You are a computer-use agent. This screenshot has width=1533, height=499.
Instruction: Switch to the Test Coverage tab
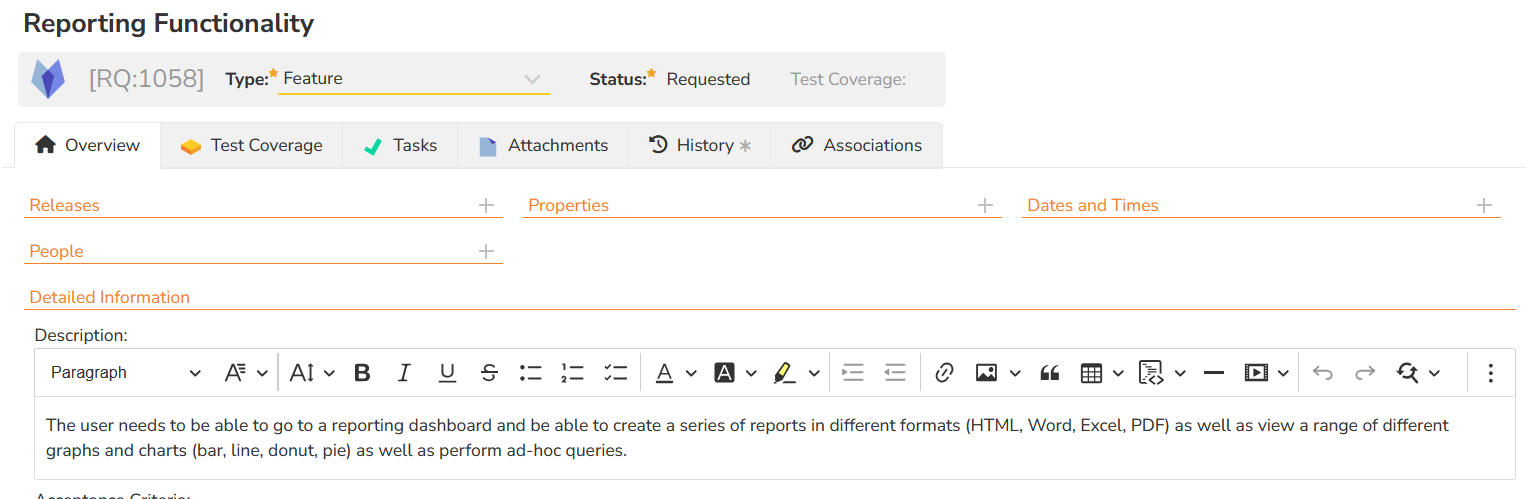[252, 146]
